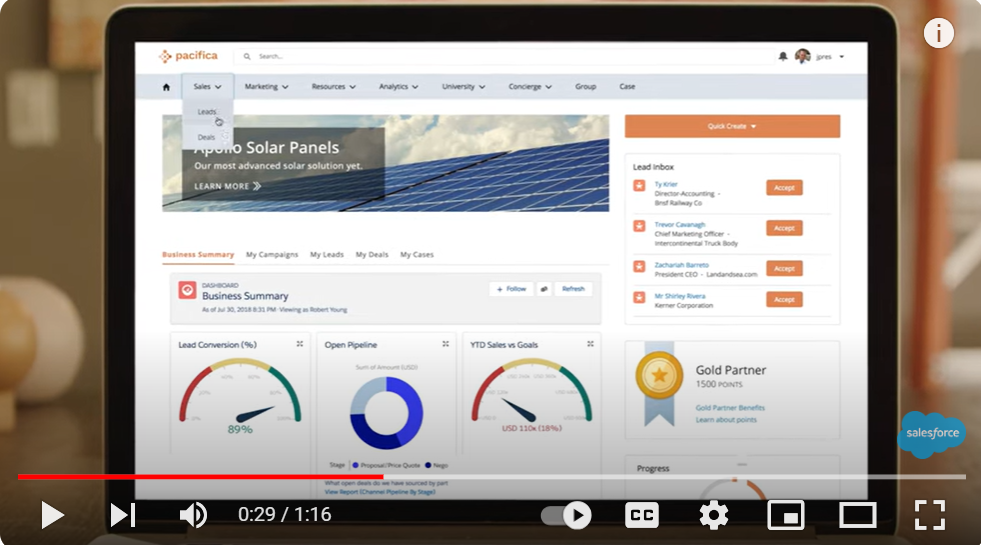This screenshot has height=545, width=981.
Task: Open video settings gear
Action: (713, 515)
